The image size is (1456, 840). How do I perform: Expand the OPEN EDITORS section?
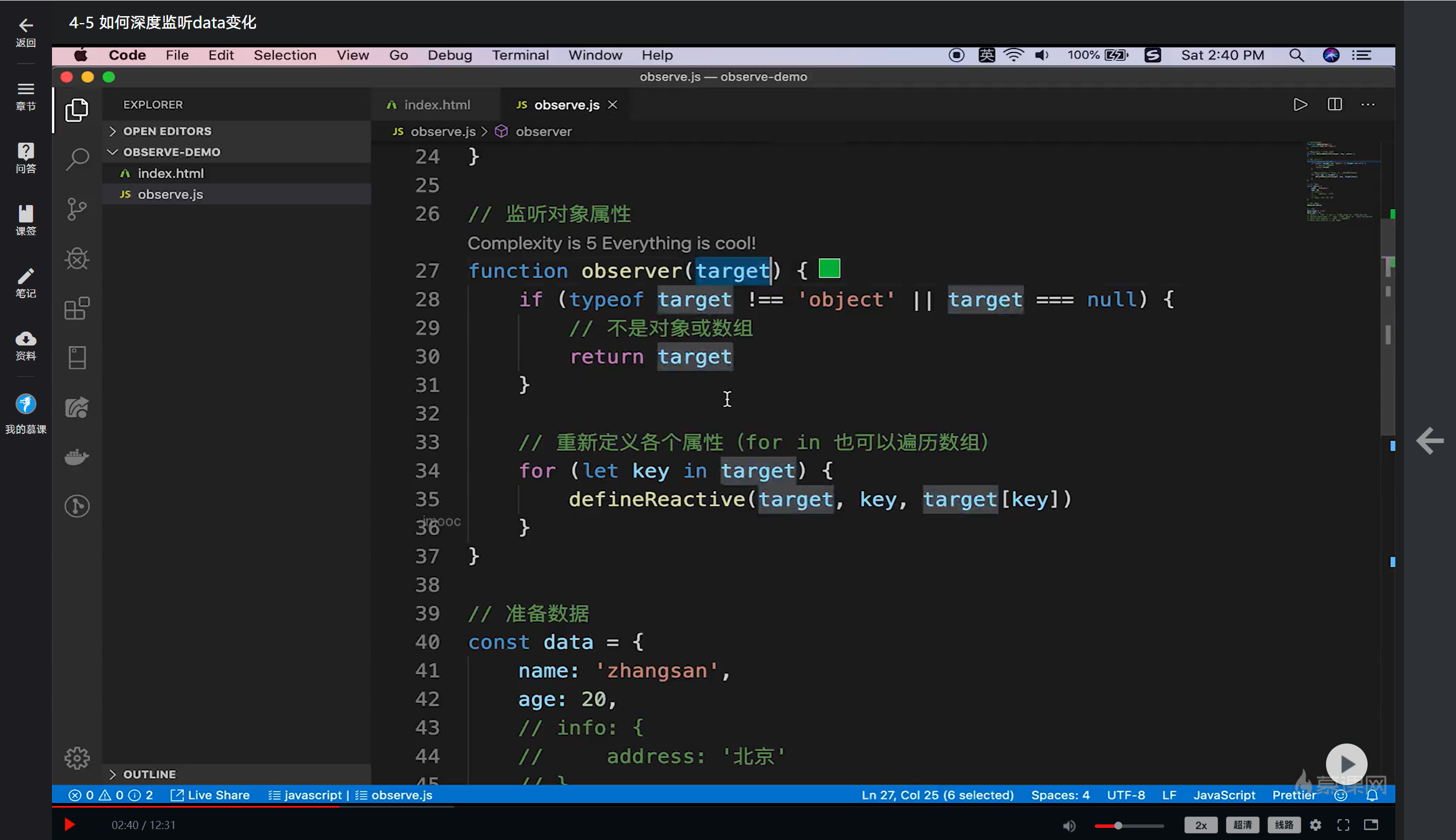(167, 131)
